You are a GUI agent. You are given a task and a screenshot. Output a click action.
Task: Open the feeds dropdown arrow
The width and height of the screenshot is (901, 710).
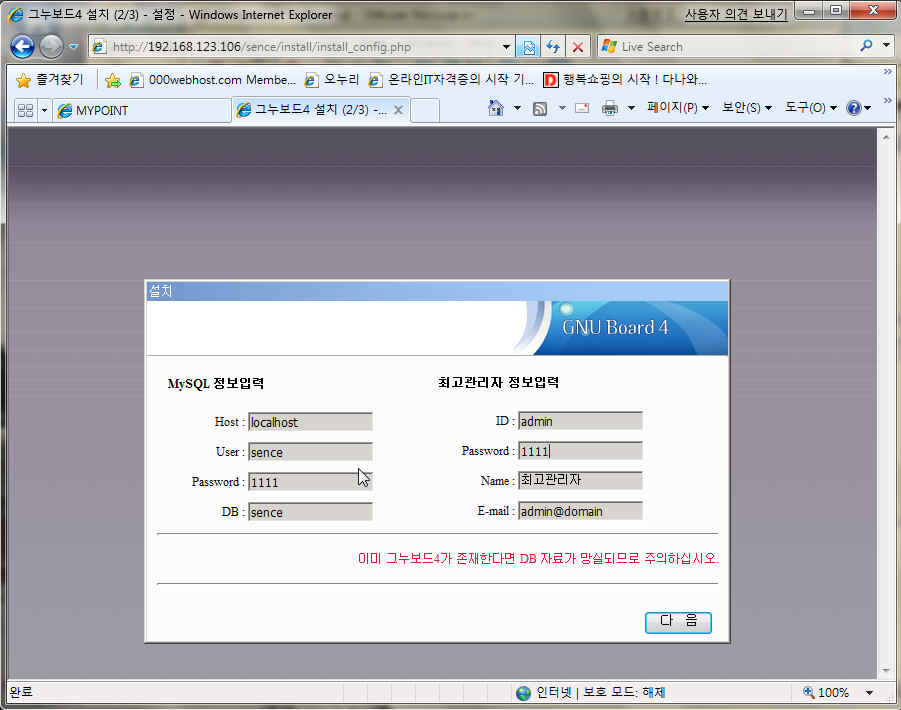pyautogui.click(x=562, y=107)
